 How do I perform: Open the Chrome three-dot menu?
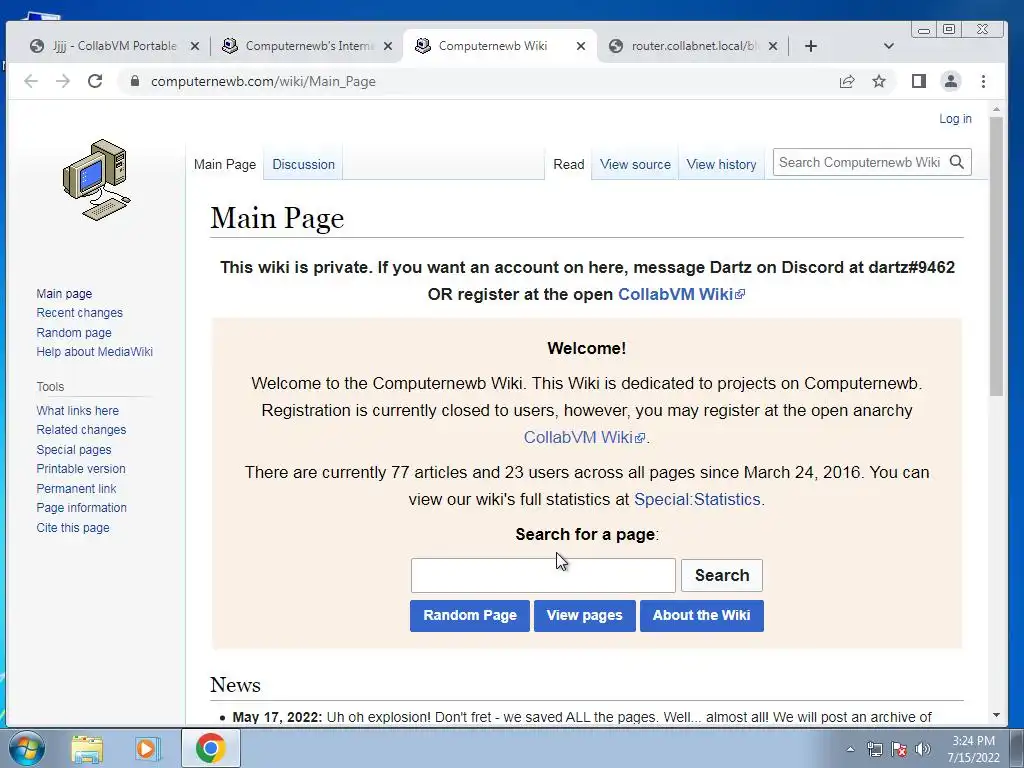point(984,81)
